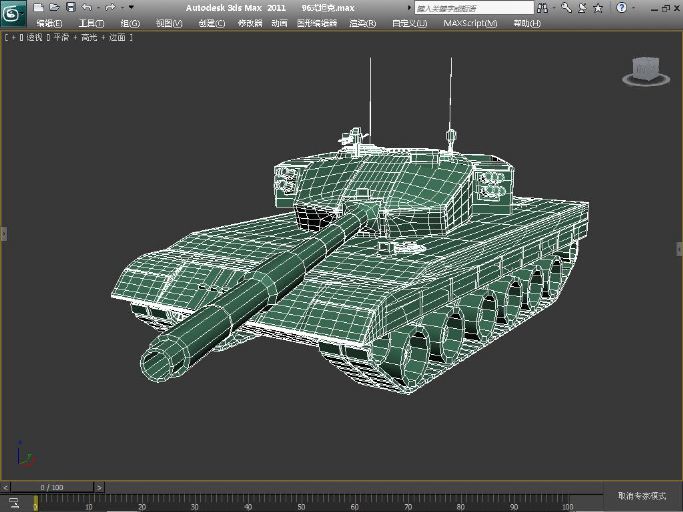The height and width of the screenshot is (512, 683).
Task: Click the next frame arrow on time slider
Action: [100, 487]
